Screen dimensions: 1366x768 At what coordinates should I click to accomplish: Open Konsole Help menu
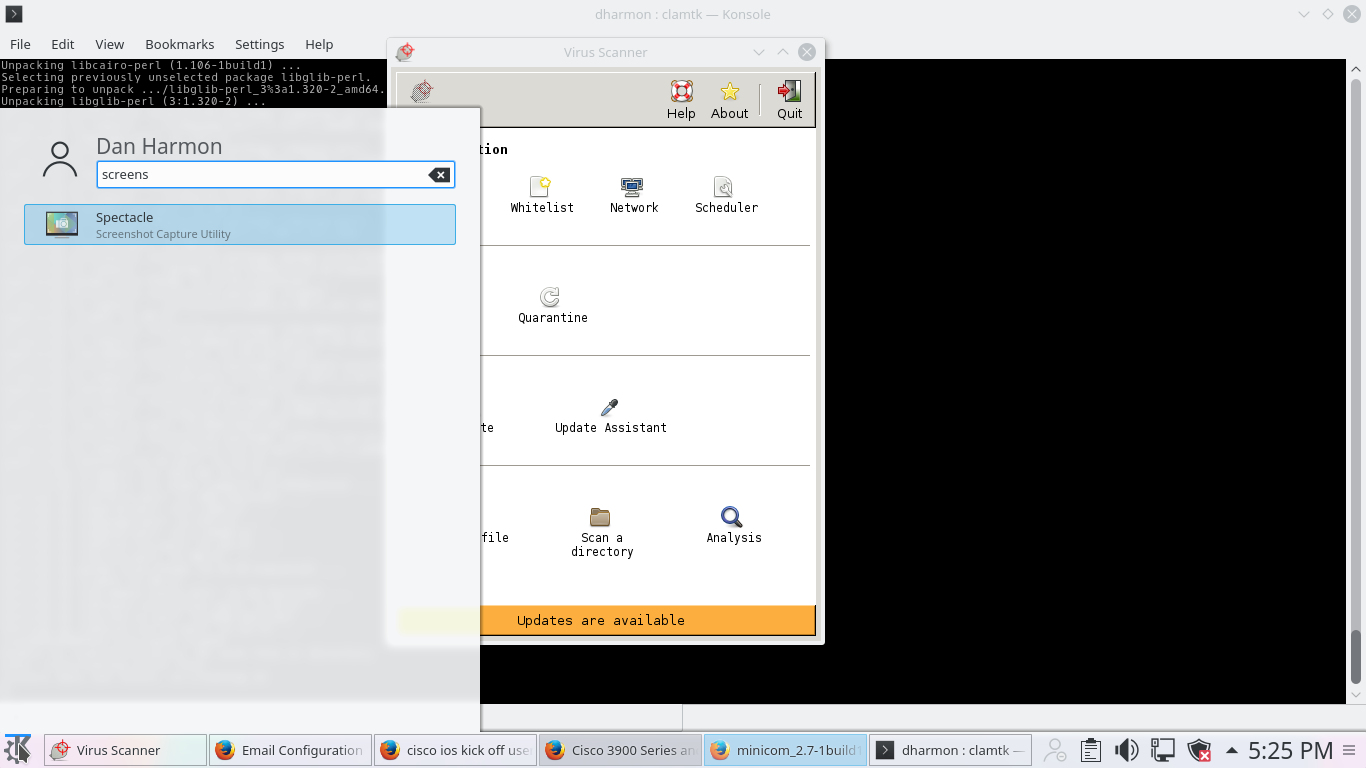(x=319, y=44)
